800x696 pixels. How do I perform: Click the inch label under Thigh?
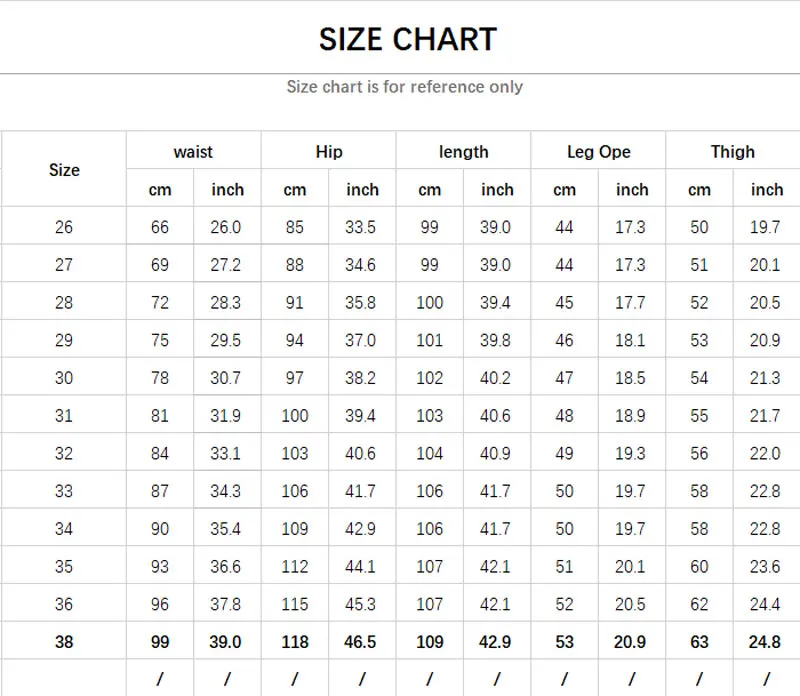[x=766, y=189]
